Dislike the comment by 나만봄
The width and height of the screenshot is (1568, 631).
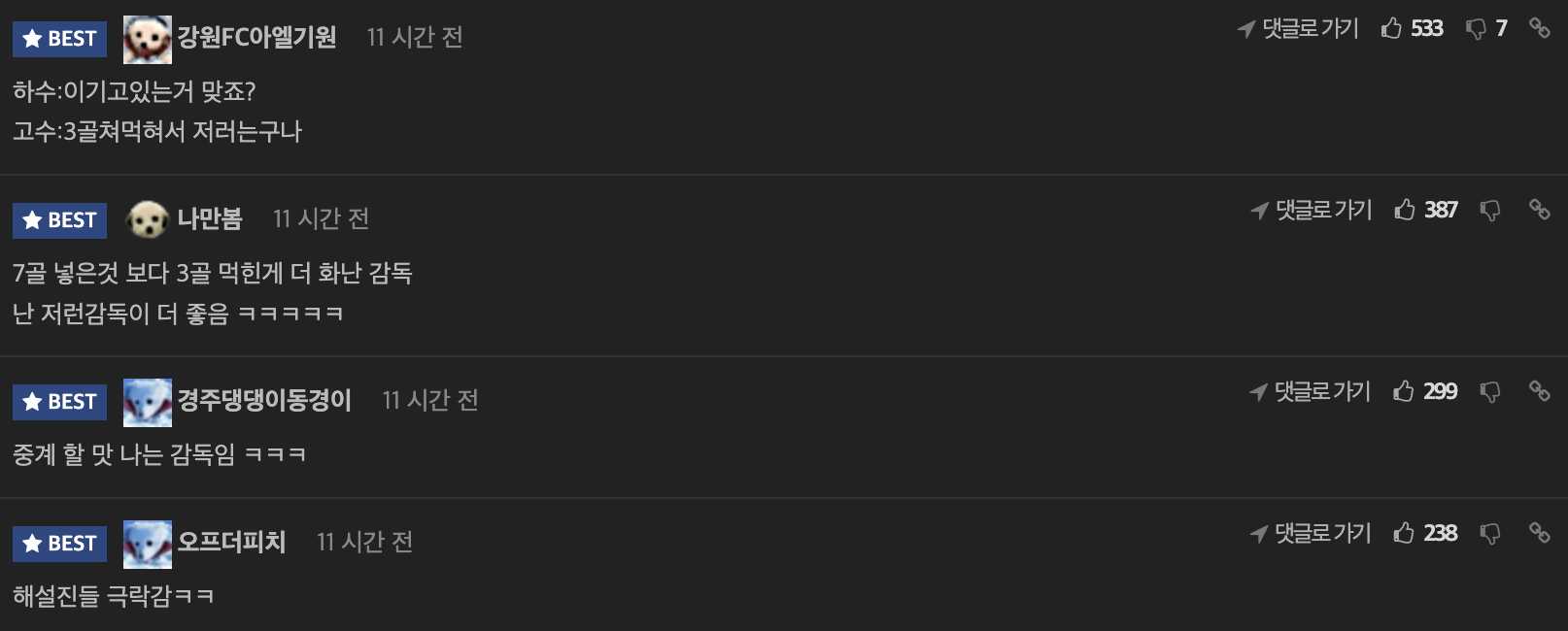pos(1489,211)
